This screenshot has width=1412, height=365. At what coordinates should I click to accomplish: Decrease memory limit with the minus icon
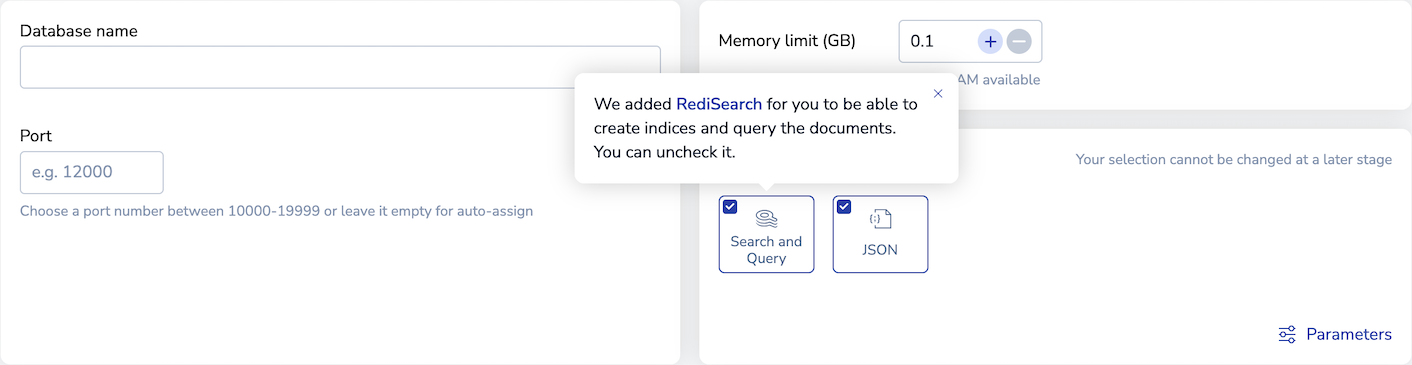1018,41
